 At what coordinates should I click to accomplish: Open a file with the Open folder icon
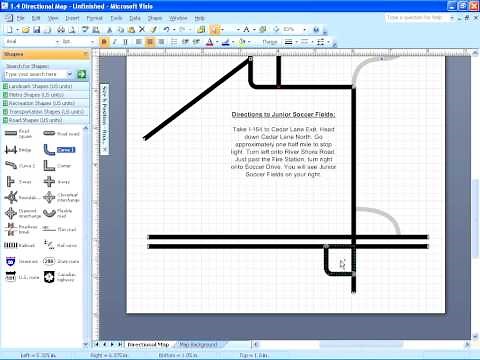[x=26, y=30]
